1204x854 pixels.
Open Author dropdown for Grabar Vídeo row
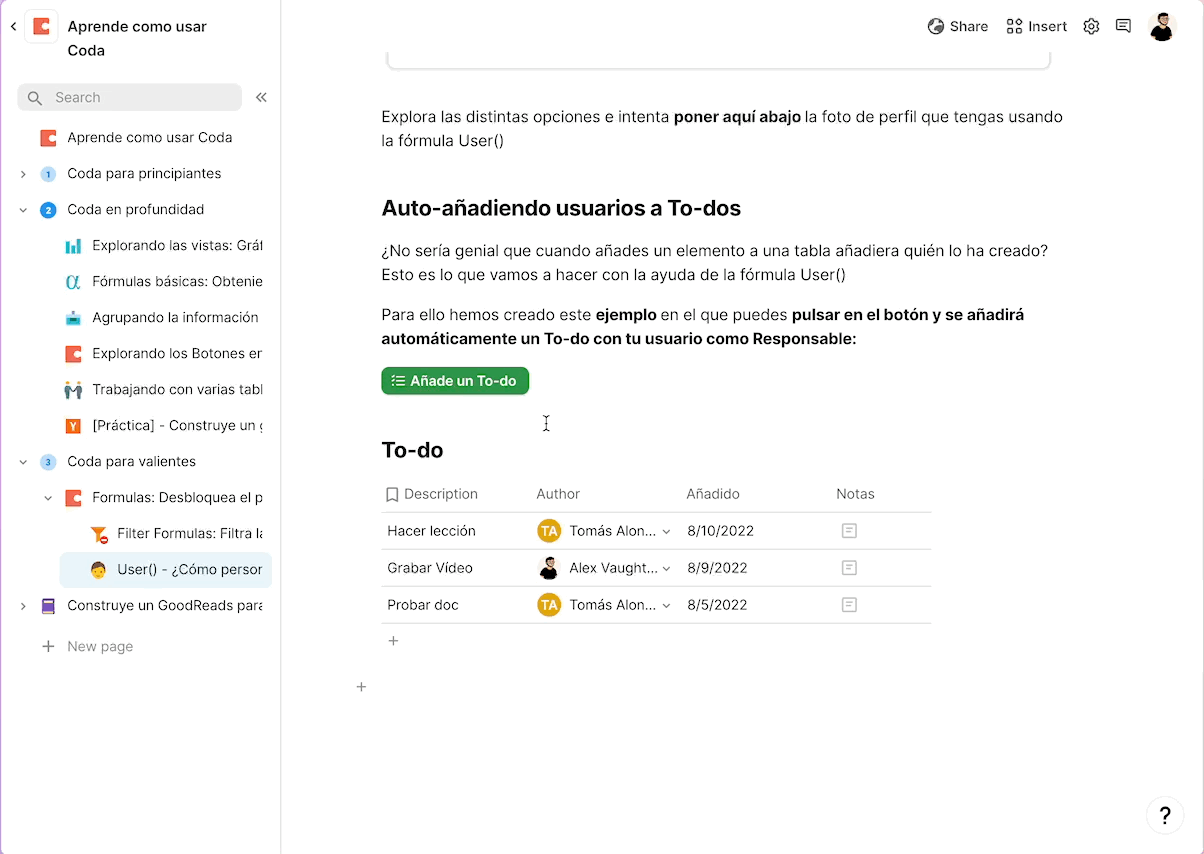click(x=666, y=569)
